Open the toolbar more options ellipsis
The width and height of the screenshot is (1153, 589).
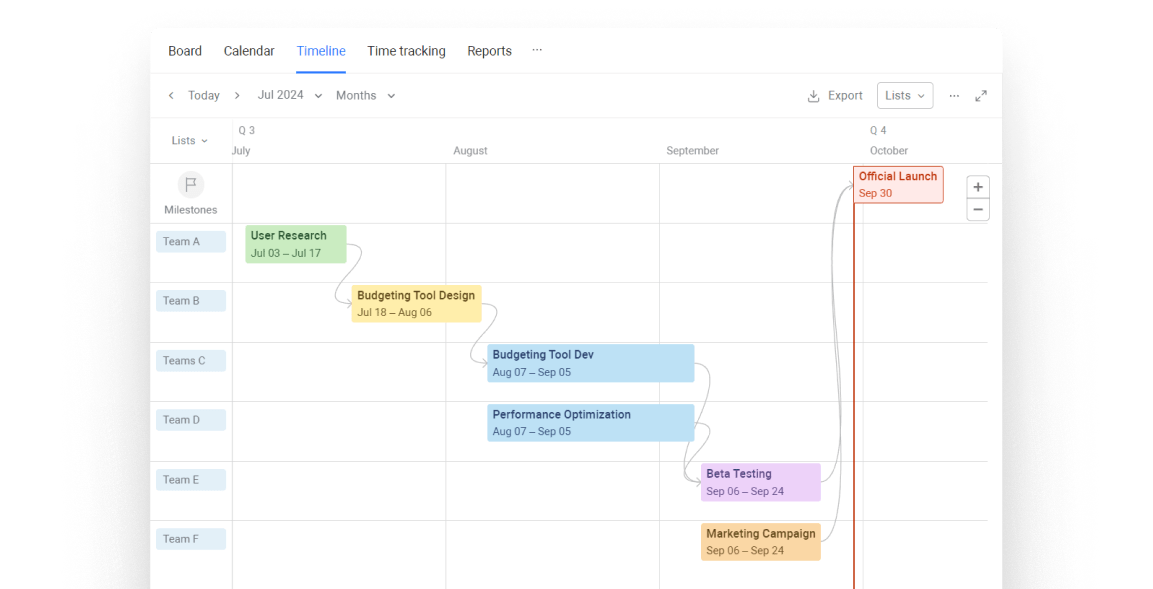coord(954,96)
